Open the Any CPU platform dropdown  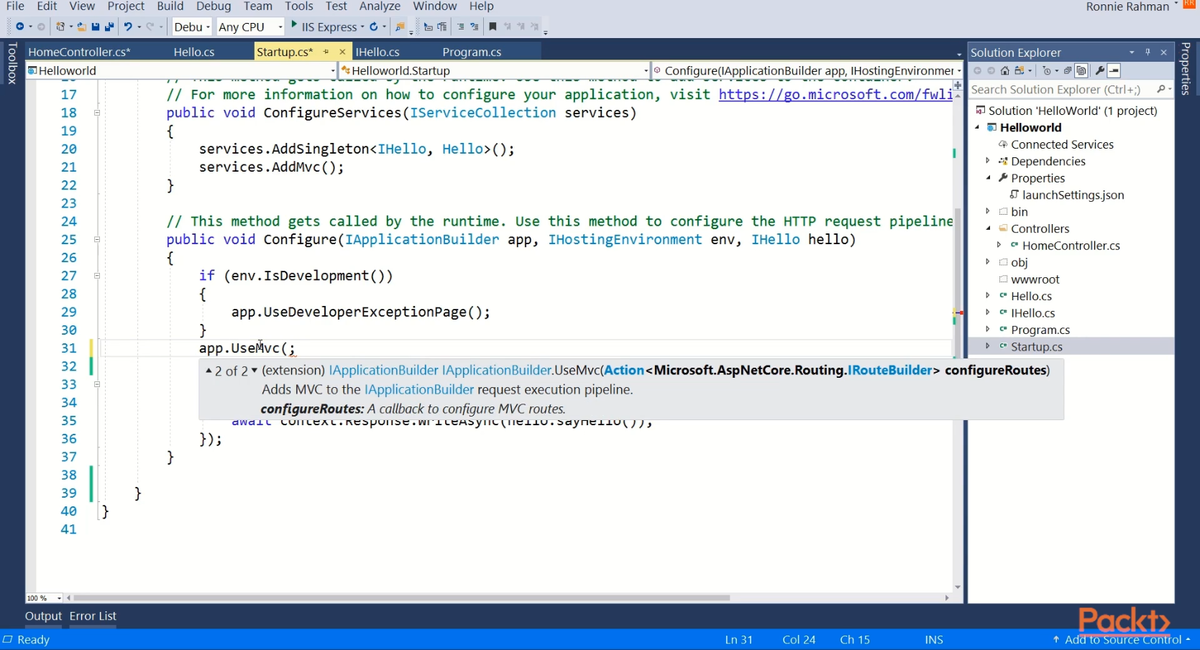click(x=250, y=27)
